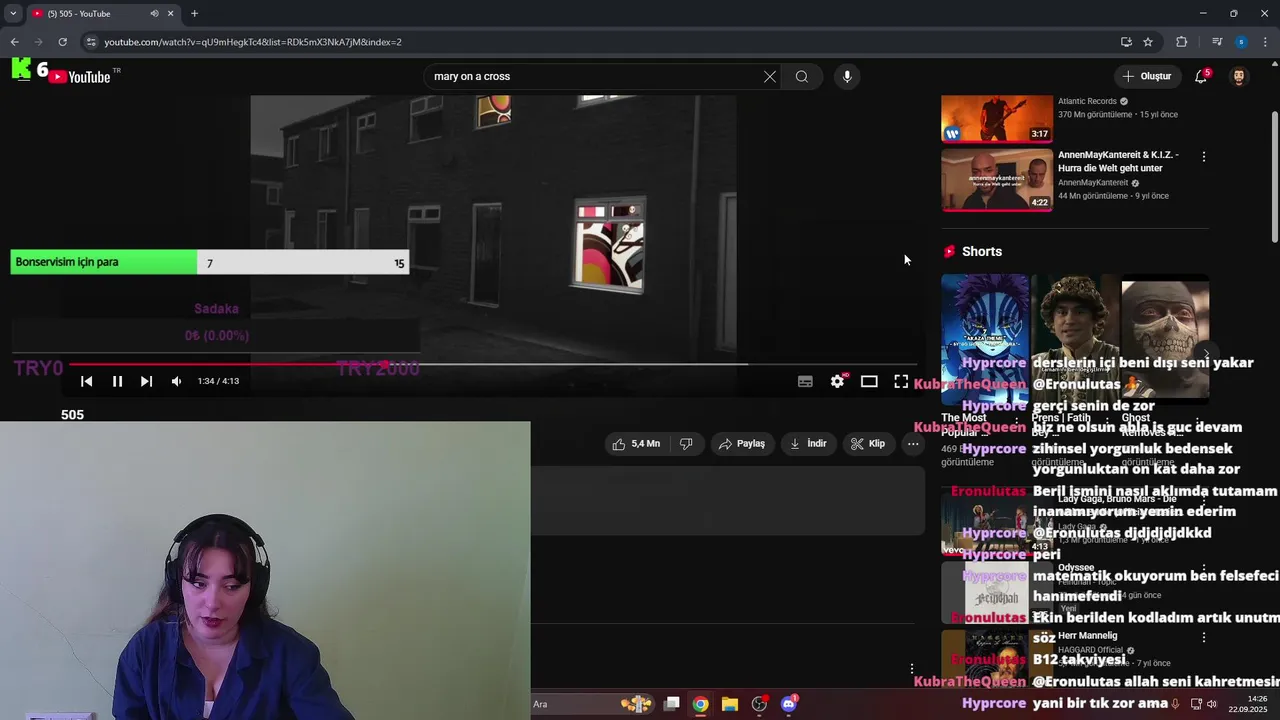
Task: Dislike the video with thumbs-down
Action: [686, 444]
